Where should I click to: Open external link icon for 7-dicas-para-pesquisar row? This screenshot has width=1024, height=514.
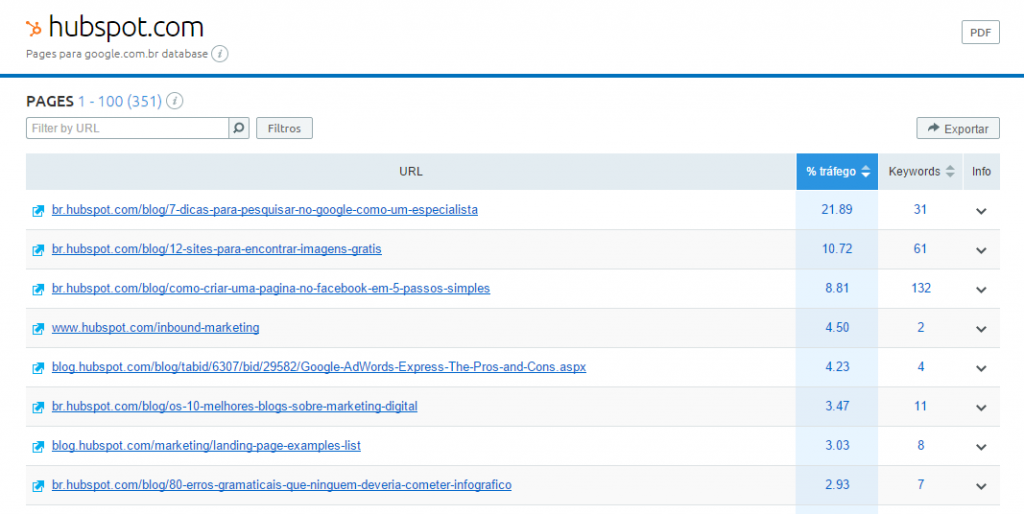coord(38,210)
